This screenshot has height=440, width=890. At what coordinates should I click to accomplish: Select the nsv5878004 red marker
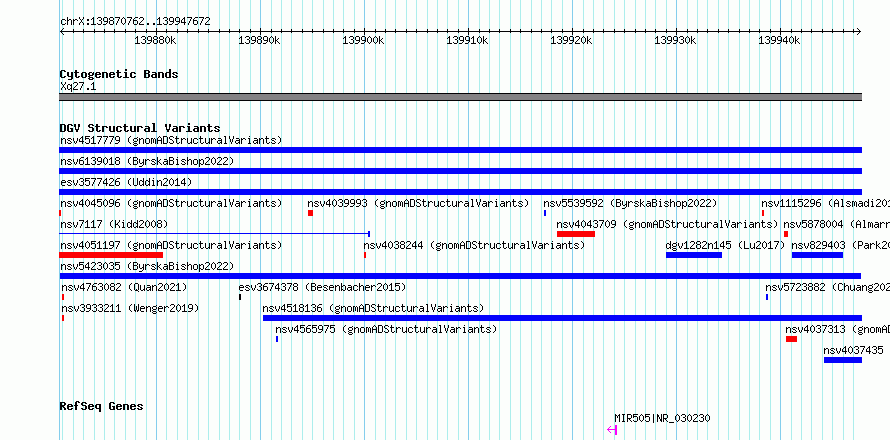(786, 234)
